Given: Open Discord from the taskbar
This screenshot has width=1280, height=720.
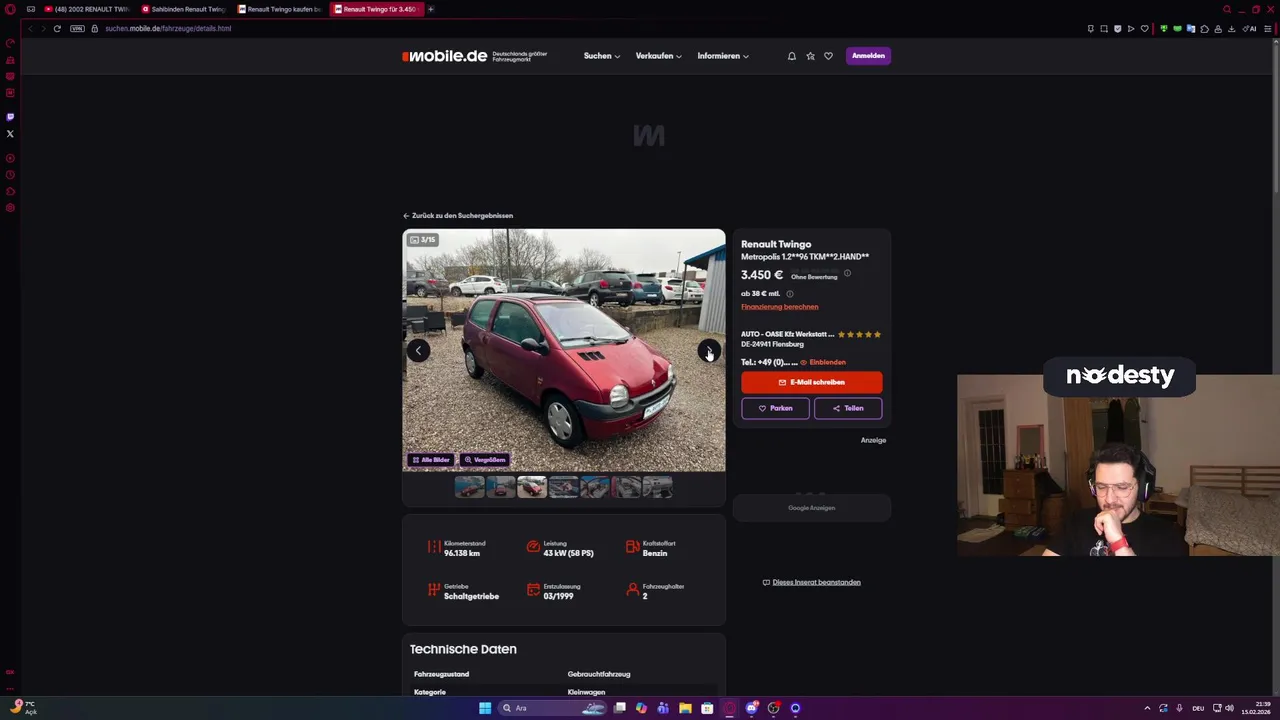Looking at the screenshot, I should tap(751, 708).
